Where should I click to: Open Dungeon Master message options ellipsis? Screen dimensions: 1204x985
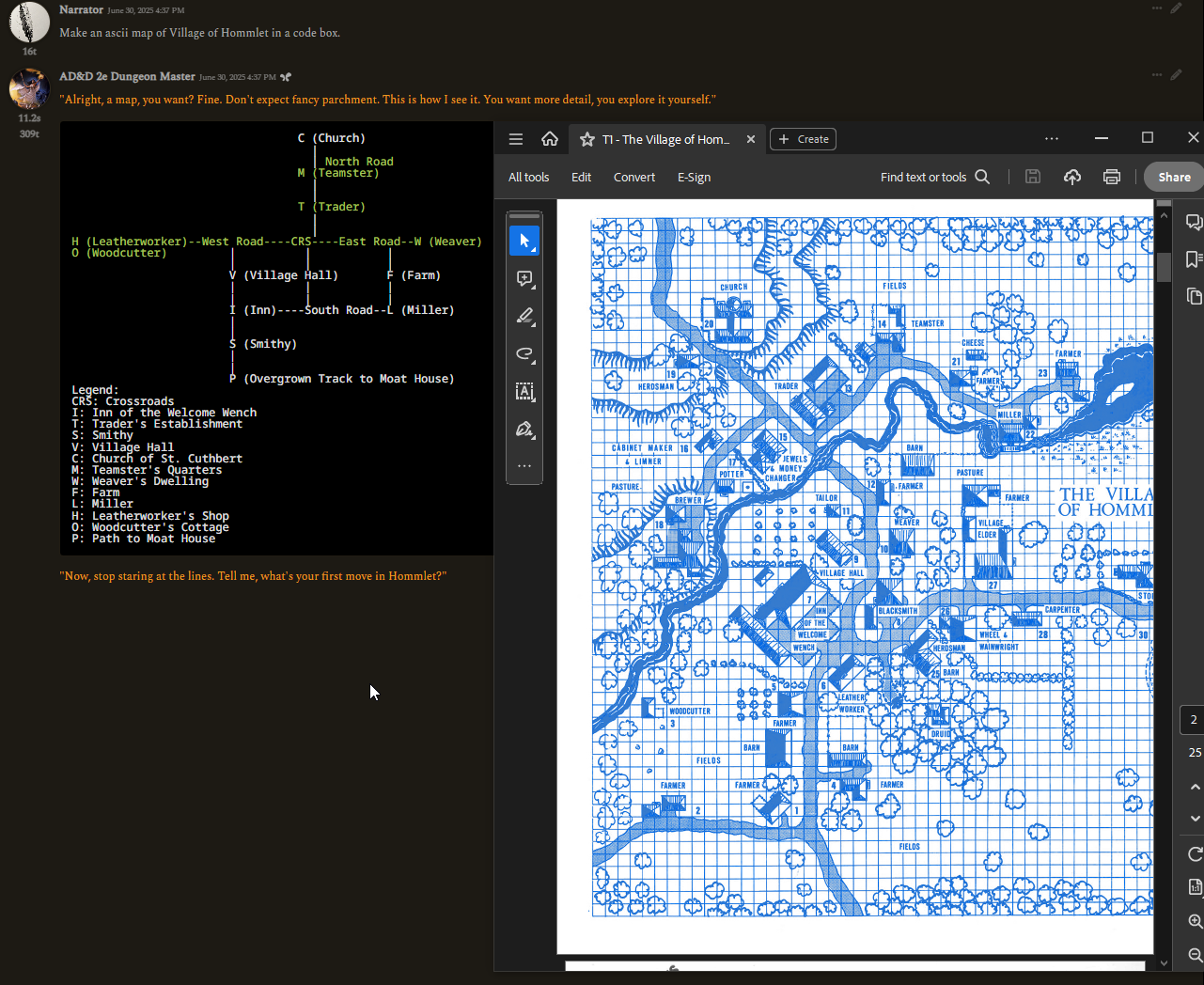1157,75
